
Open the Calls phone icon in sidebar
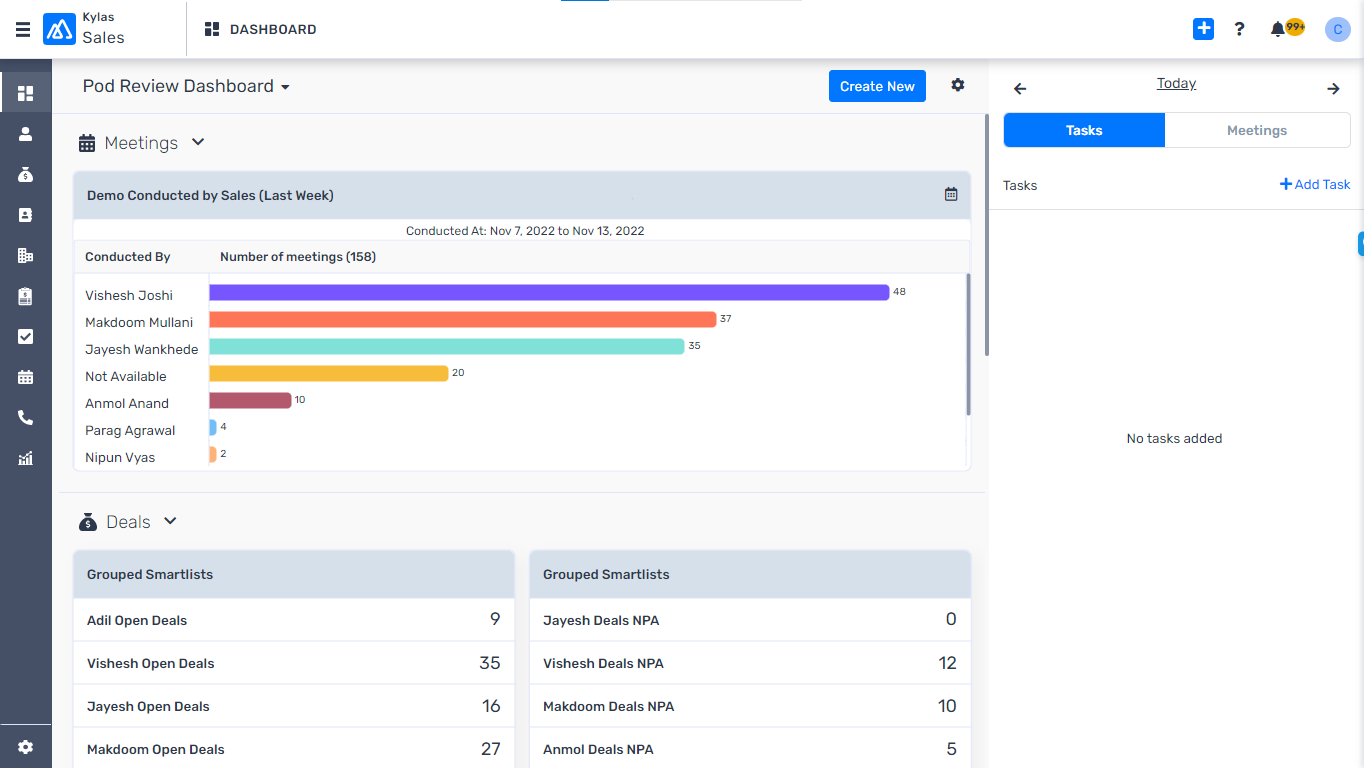click(x=25, y=417)
